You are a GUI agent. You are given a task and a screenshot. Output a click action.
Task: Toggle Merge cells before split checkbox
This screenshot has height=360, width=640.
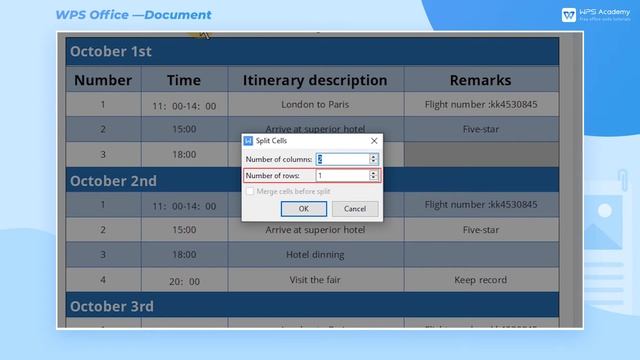[x=250, y=191]
